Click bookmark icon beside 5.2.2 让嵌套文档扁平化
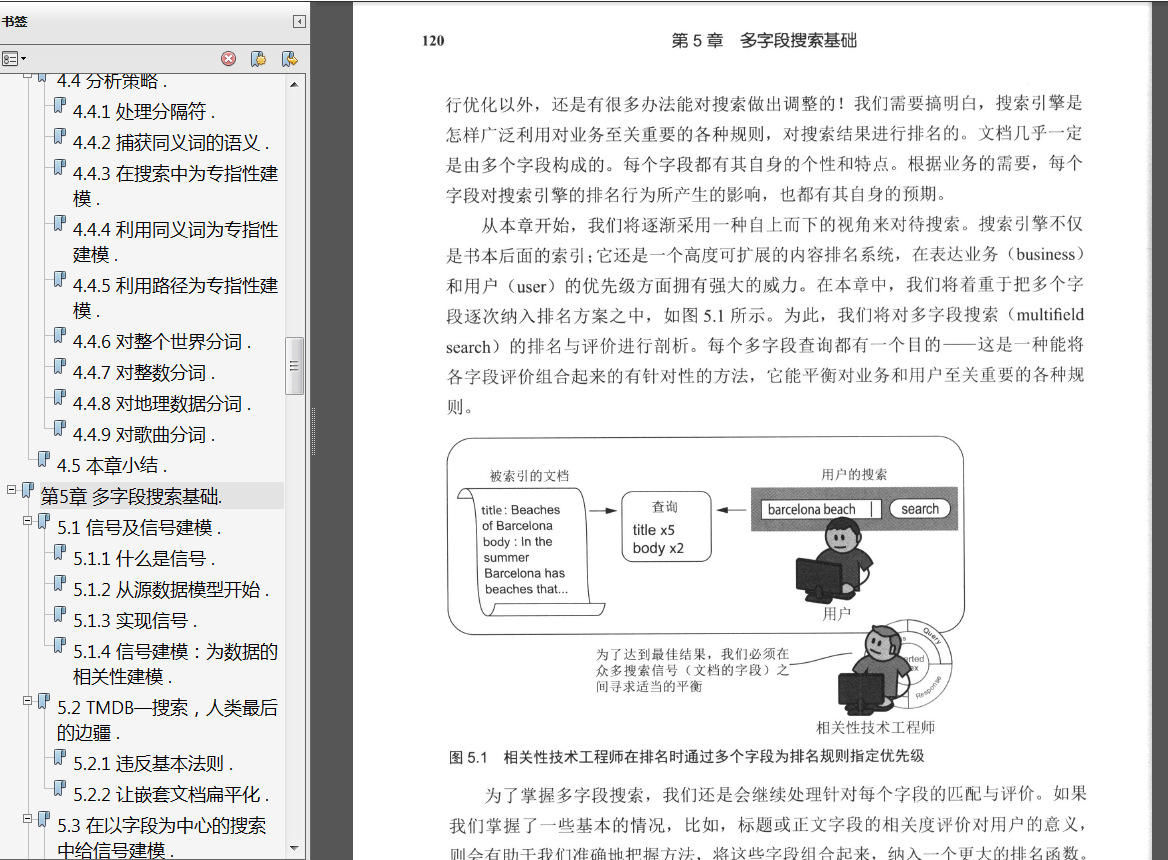This screenshot has height=860, width=1168. (60, 789)
